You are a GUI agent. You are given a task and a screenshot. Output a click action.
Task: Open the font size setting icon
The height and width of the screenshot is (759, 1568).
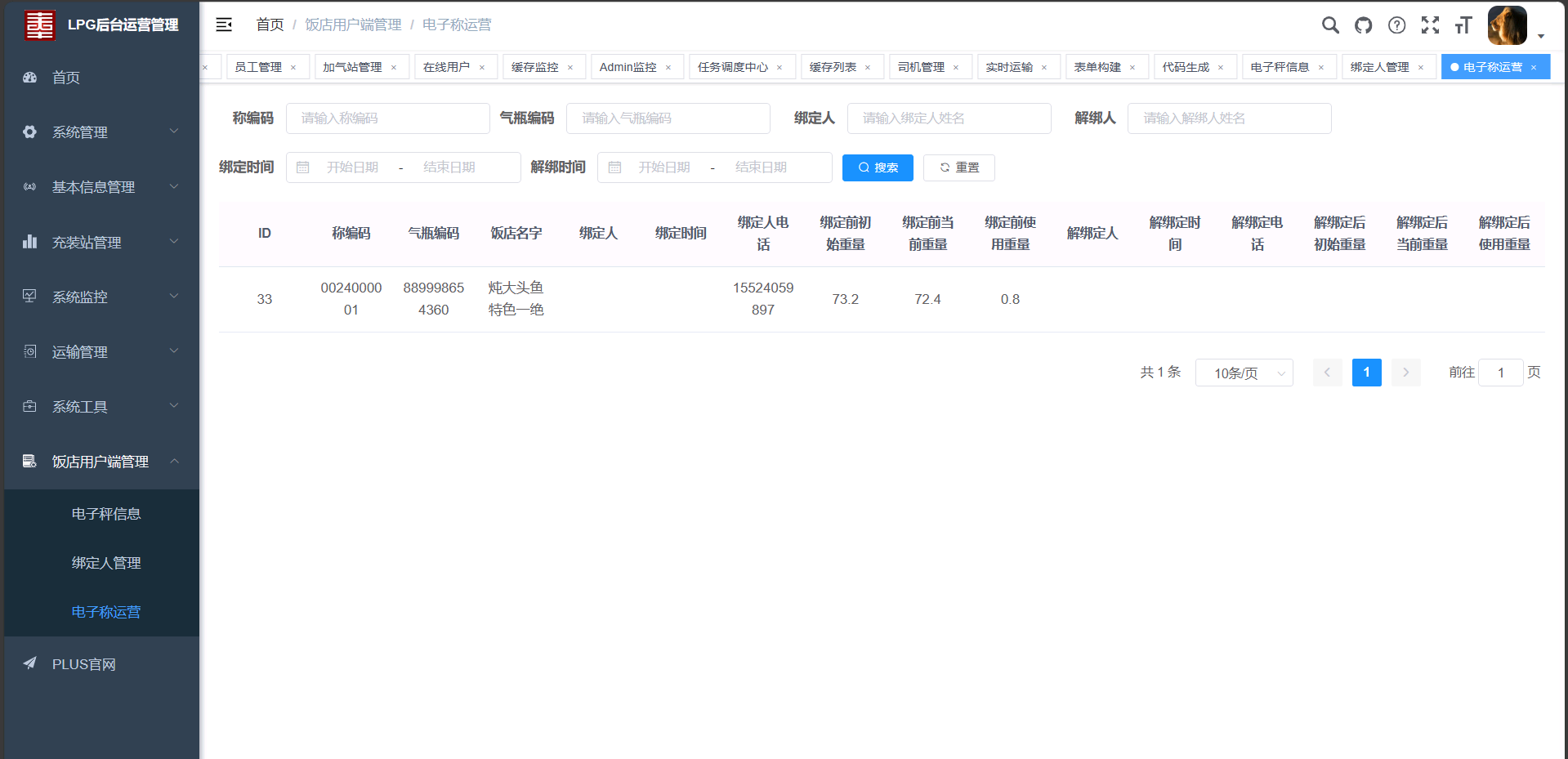point(1463,25)
